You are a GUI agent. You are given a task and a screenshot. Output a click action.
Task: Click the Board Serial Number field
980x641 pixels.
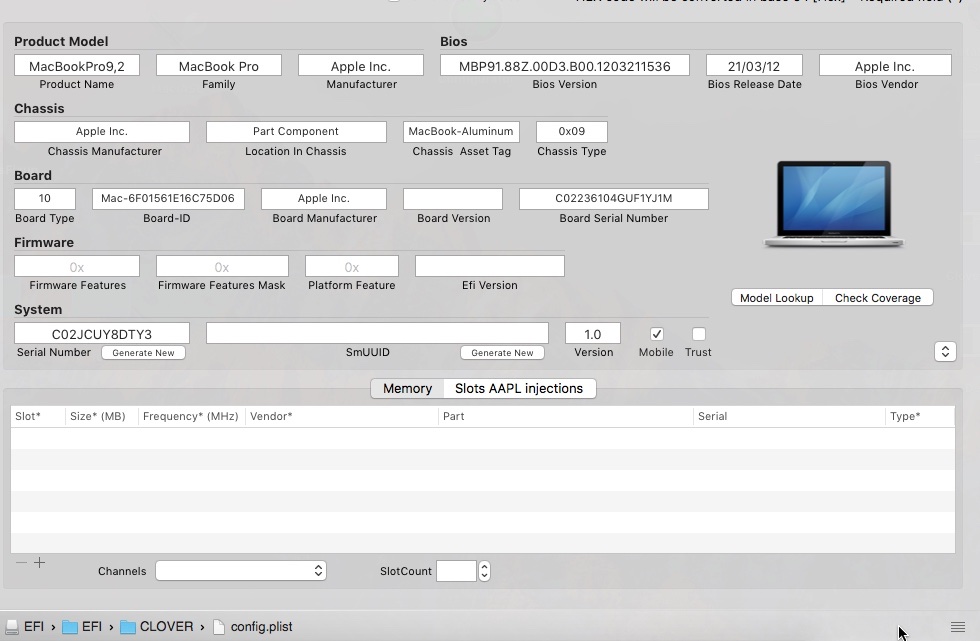click(x=614, y=199)
